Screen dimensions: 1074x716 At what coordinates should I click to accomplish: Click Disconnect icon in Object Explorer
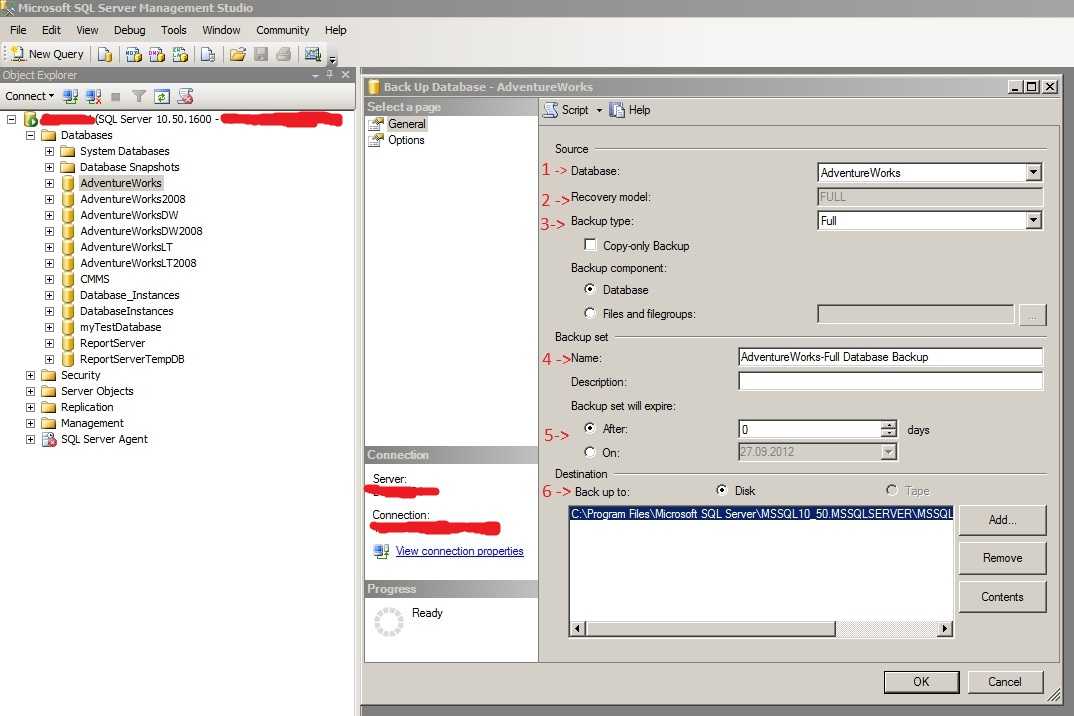tap(94, 97)
